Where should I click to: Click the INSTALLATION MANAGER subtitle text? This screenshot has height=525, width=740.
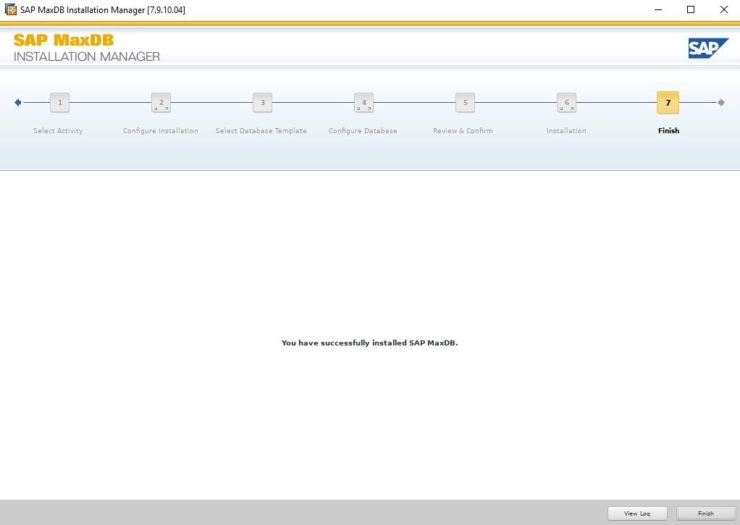tap(87, 57)
